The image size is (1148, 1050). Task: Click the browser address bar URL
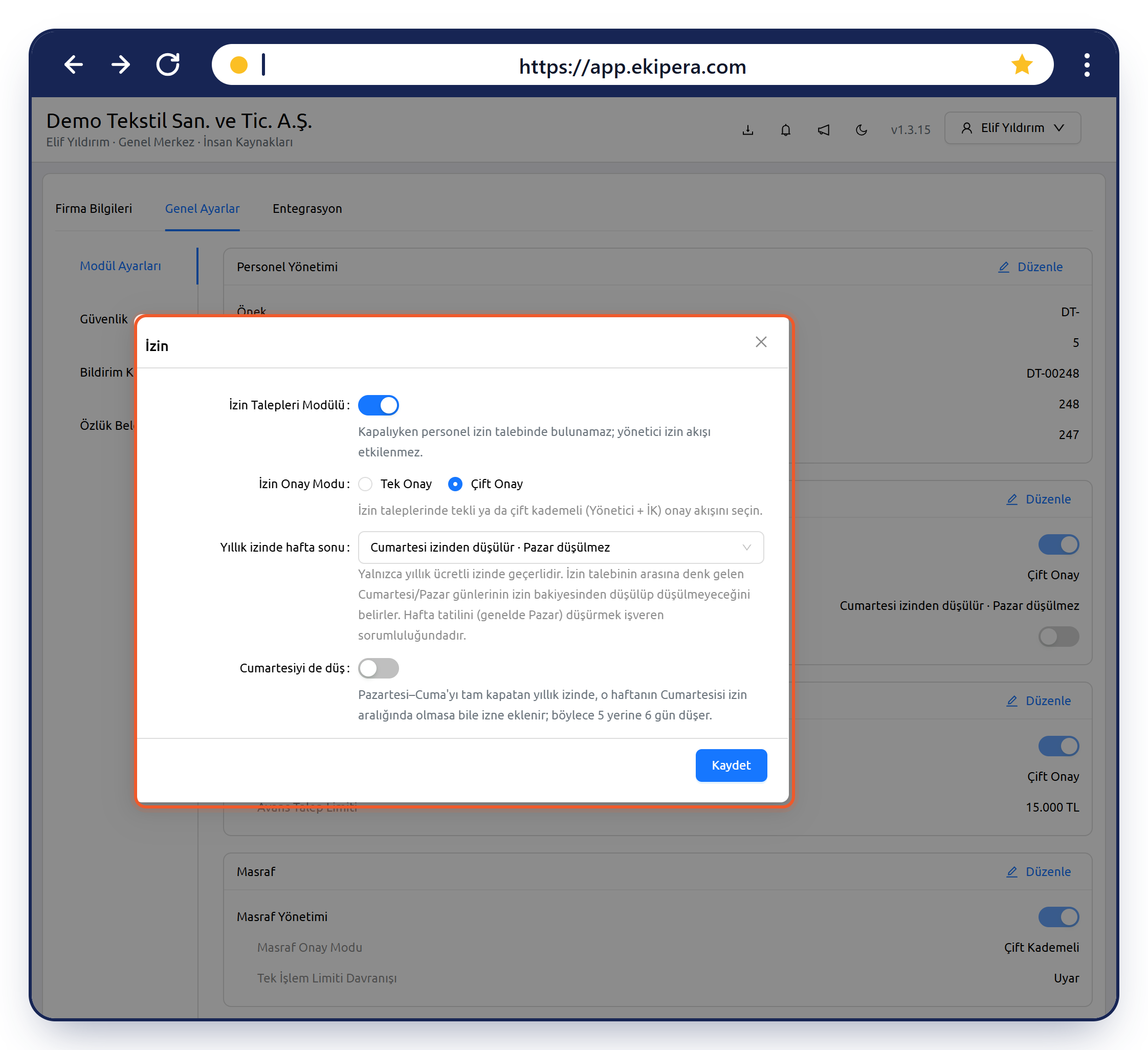(x=632, y=67)
